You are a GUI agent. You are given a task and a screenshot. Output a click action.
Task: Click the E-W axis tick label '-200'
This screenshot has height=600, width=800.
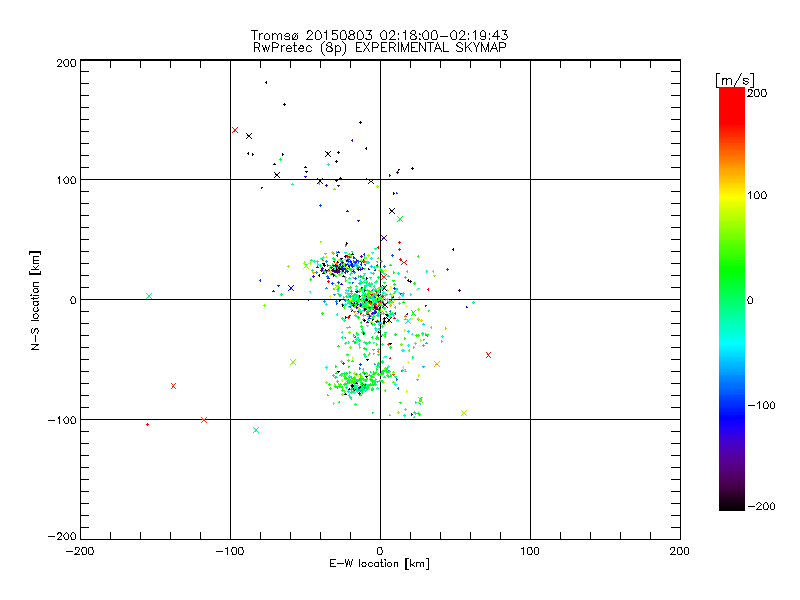click(80, 551)
